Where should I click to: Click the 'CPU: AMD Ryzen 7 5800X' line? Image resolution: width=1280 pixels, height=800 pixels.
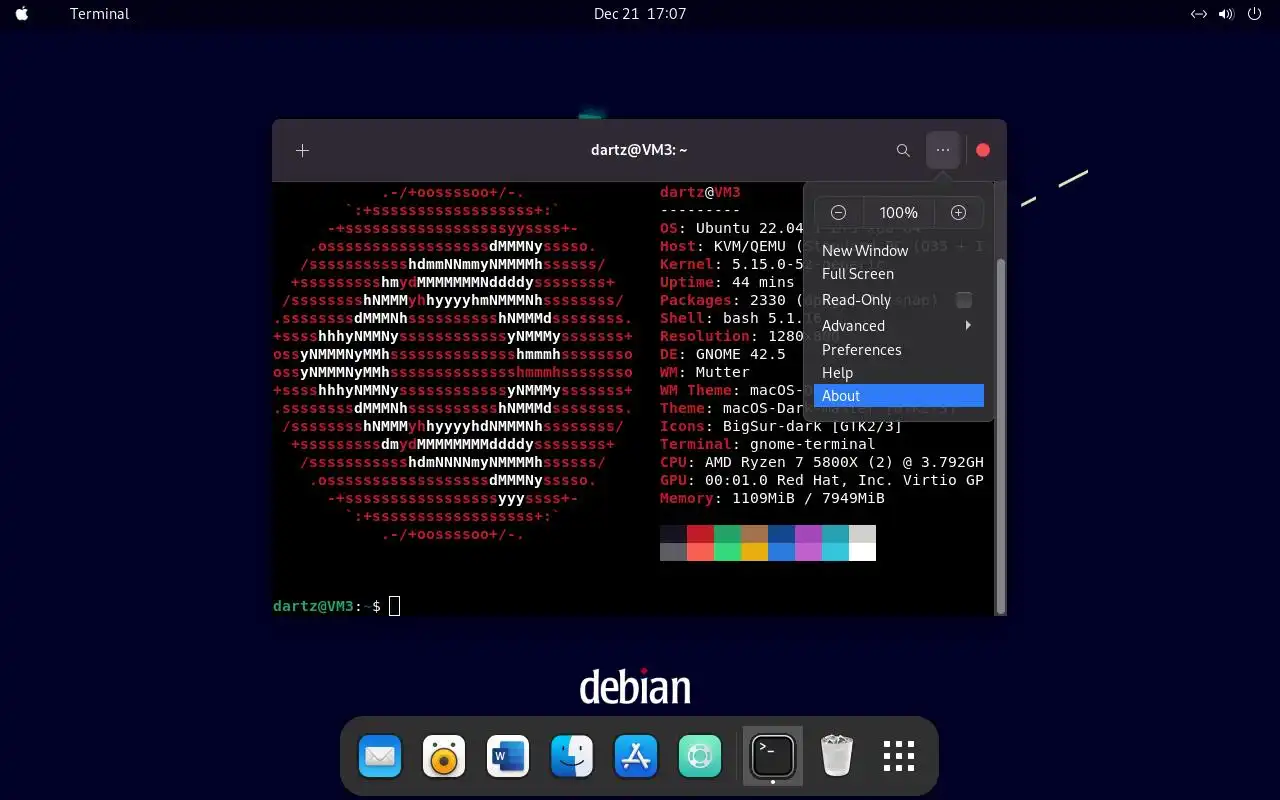(x=822, y=462)
